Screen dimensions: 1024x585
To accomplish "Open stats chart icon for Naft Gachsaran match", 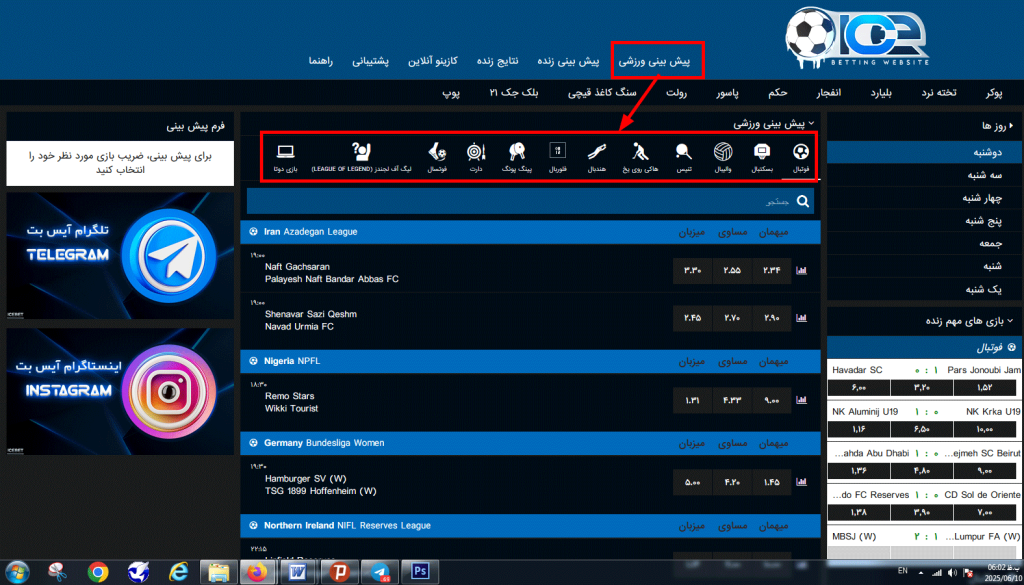I will 800,270.
